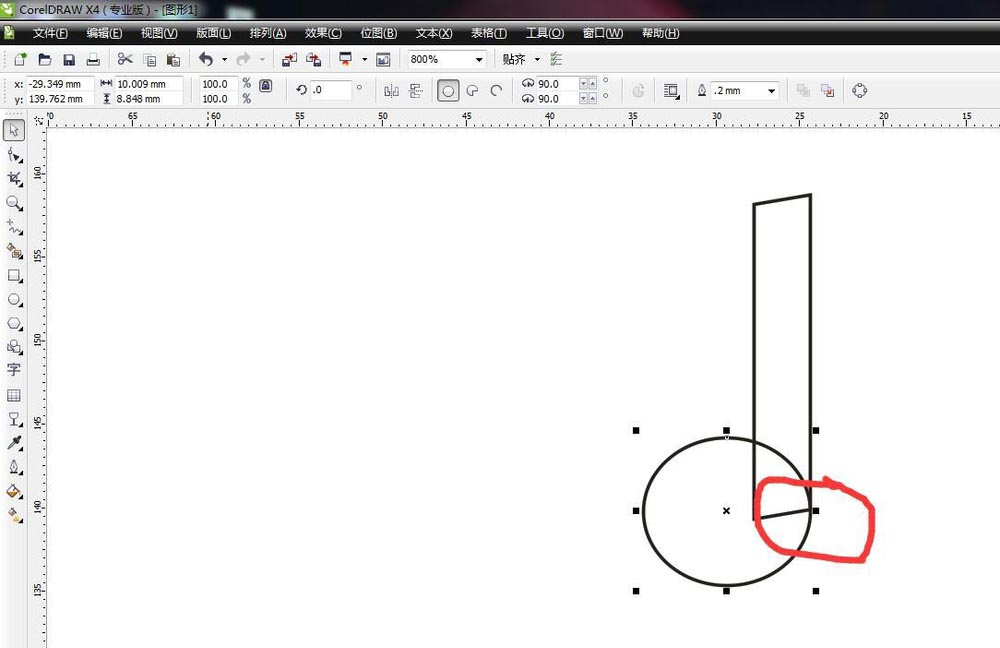This screenshot has height=648, width=1000.
Task: Open the 视图(V) menu
Action: [159, 33]
